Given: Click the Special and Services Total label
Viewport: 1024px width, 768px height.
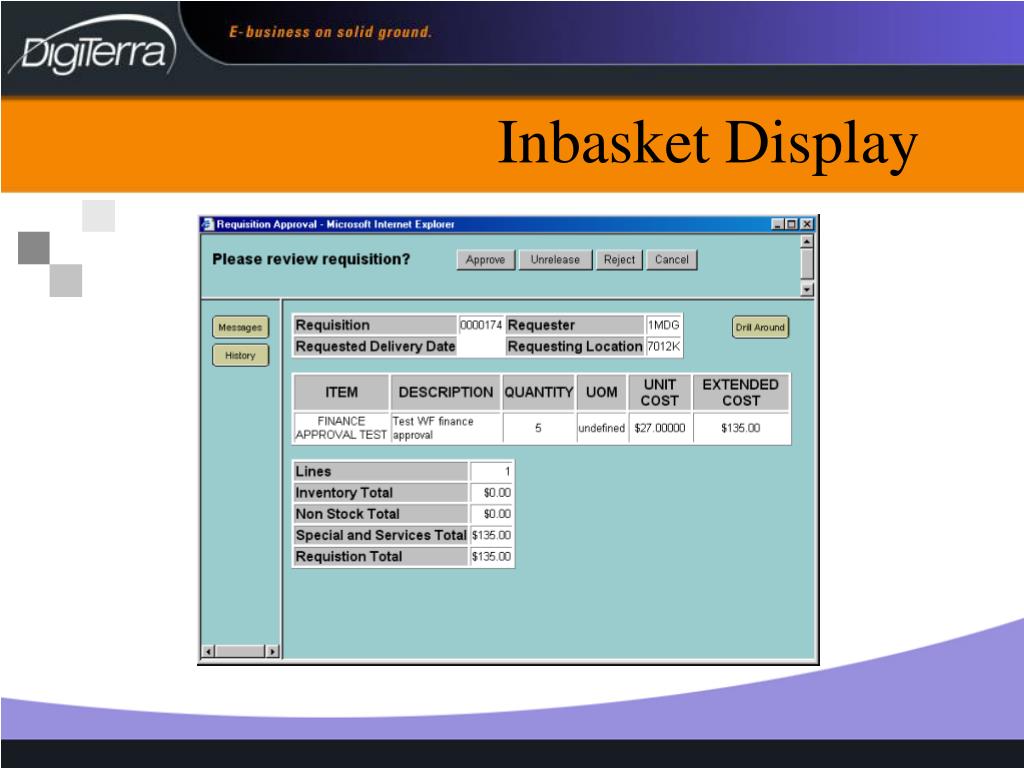Looking at the screenshot, I should coord(381,535).
